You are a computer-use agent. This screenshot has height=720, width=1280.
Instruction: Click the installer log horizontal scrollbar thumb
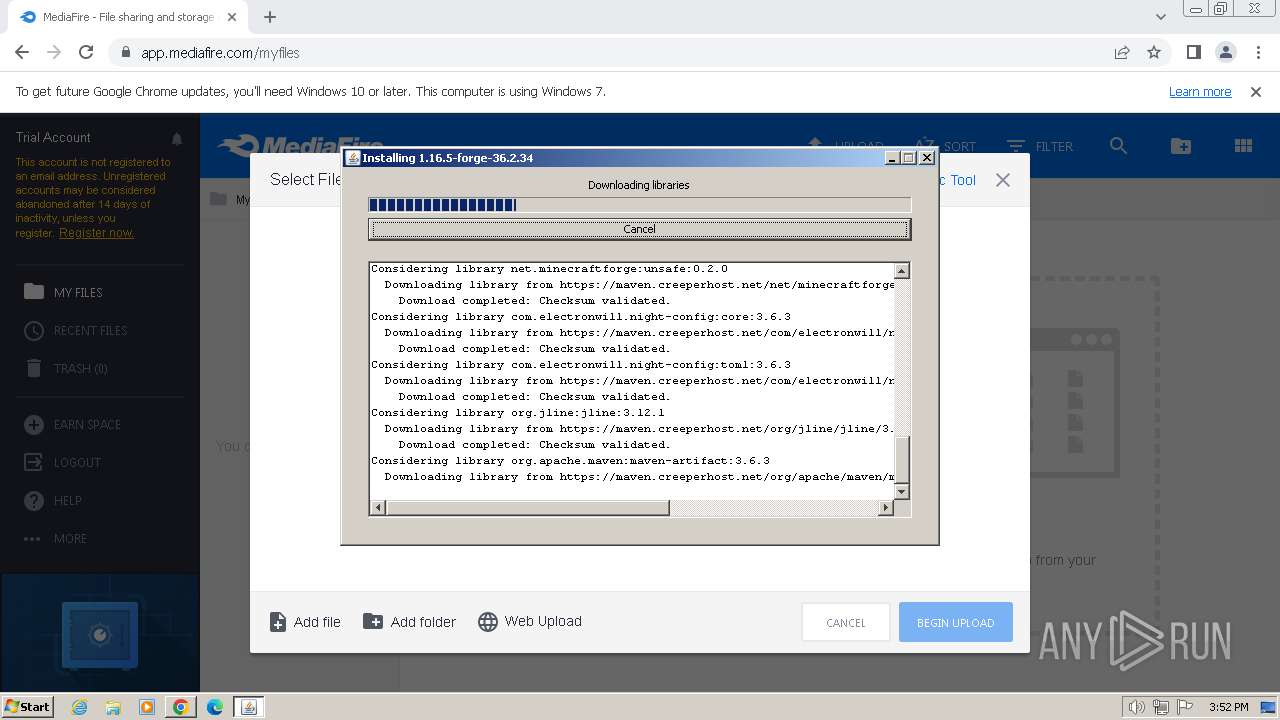527,508
